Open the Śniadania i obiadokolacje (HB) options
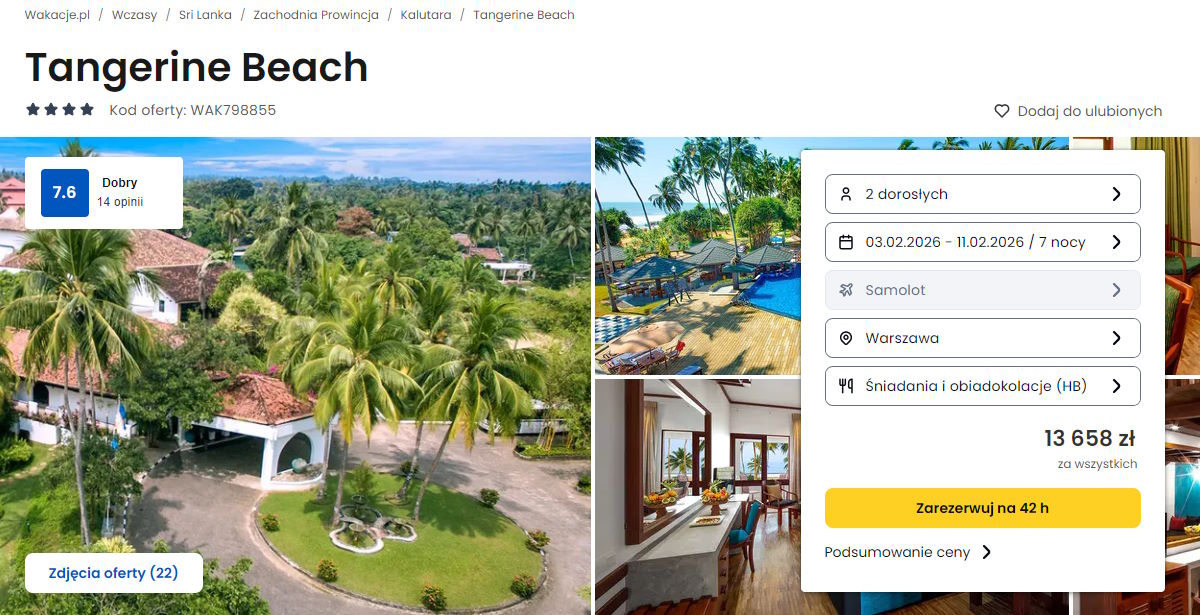Viewport: 1200px width, 615px height. (982, 386)
